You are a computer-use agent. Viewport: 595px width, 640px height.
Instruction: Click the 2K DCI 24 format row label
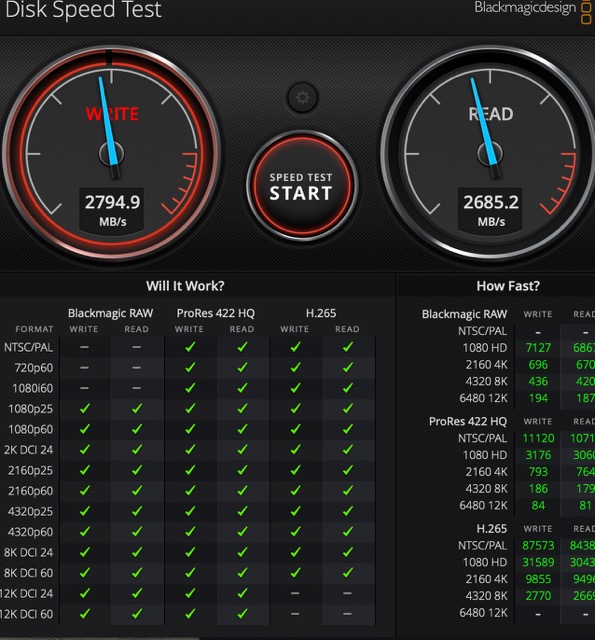point(28,450)
